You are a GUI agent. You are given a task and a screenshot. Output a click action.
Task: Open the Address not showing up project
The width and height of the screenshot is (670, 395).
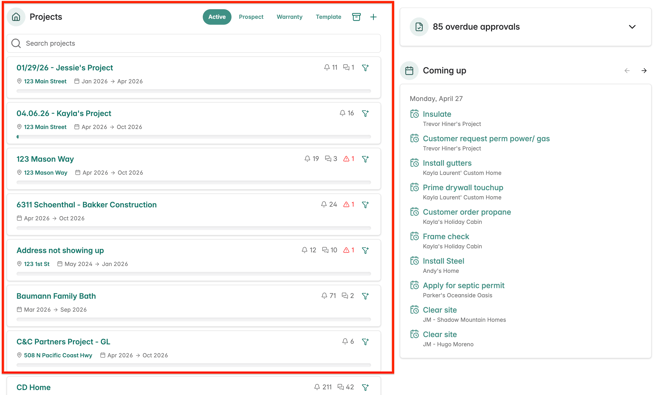pyautogui.click(x=60, y=251)
